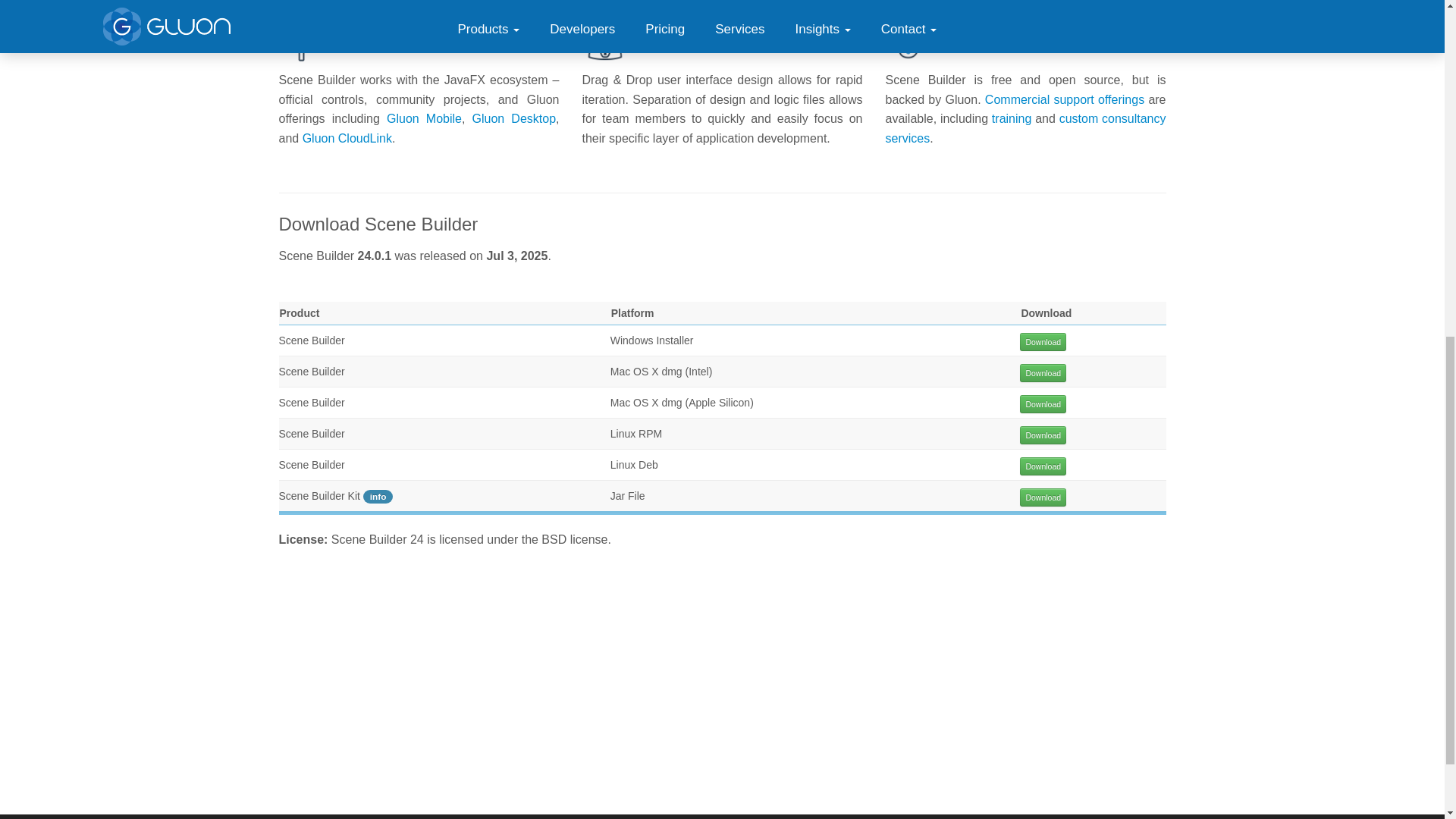
Task: Open the Pricing page
Action: (x=665, y=30)
